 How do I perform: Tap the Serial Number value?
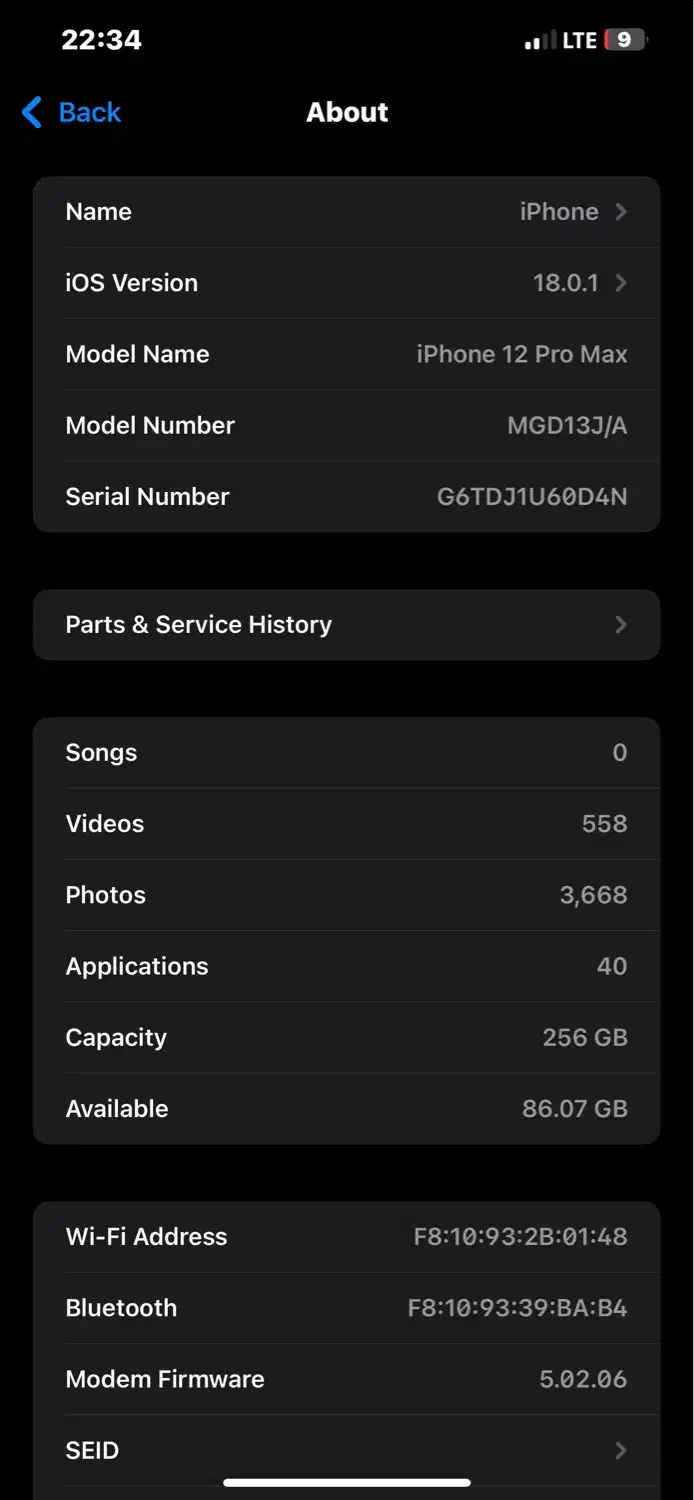pyautogui.click(x=532, y=497)
